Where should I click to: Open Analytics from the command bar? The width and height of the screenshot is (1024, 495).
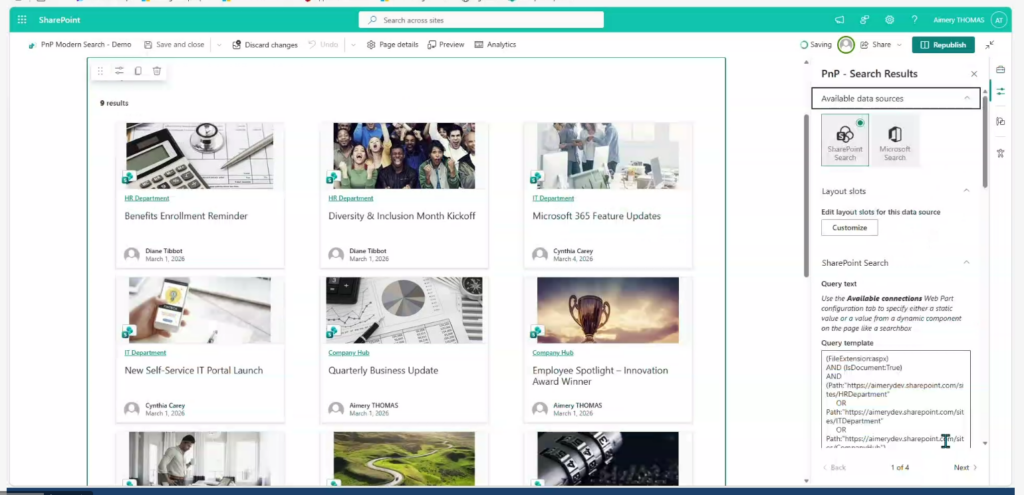495,45
